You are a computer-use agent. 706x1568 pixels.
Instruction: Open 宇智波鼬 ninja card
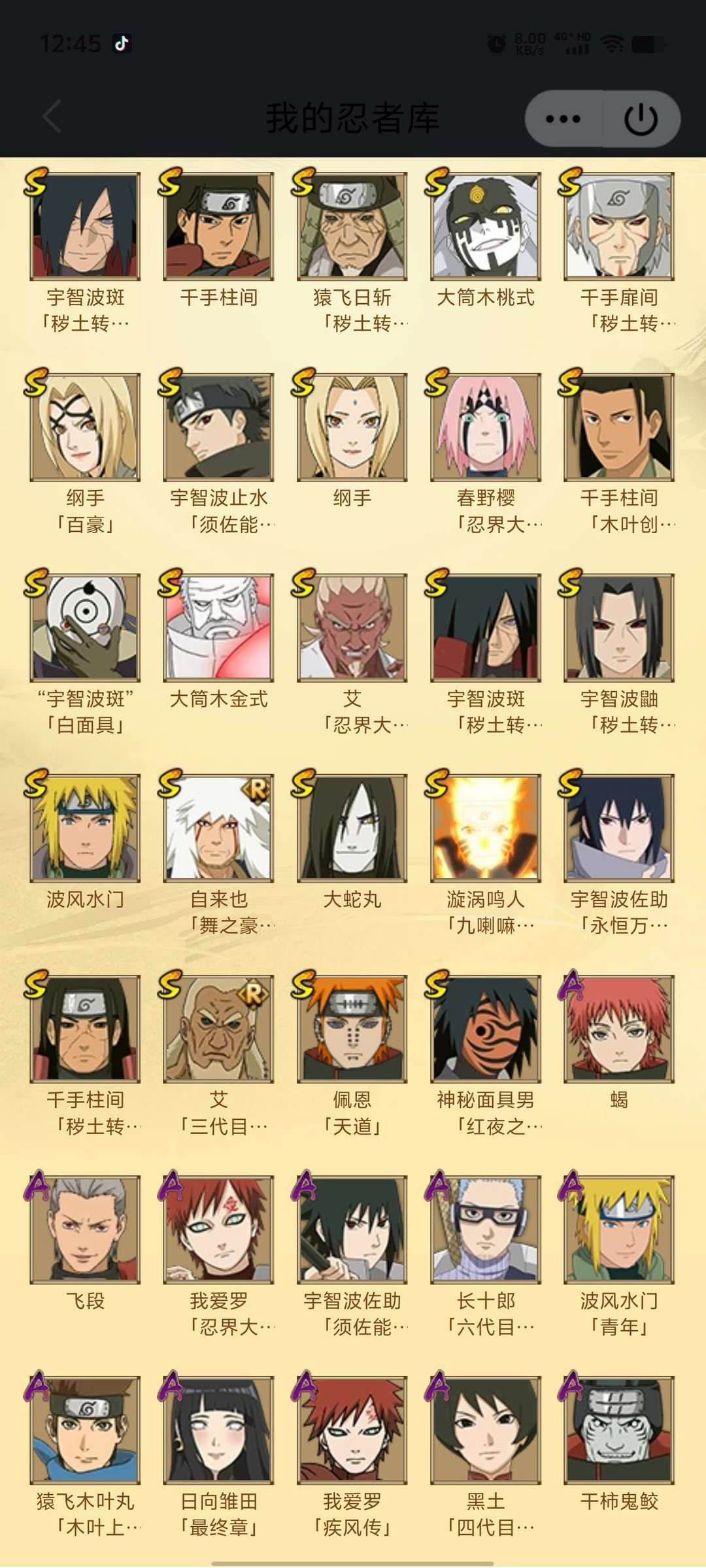pos(619,627)
